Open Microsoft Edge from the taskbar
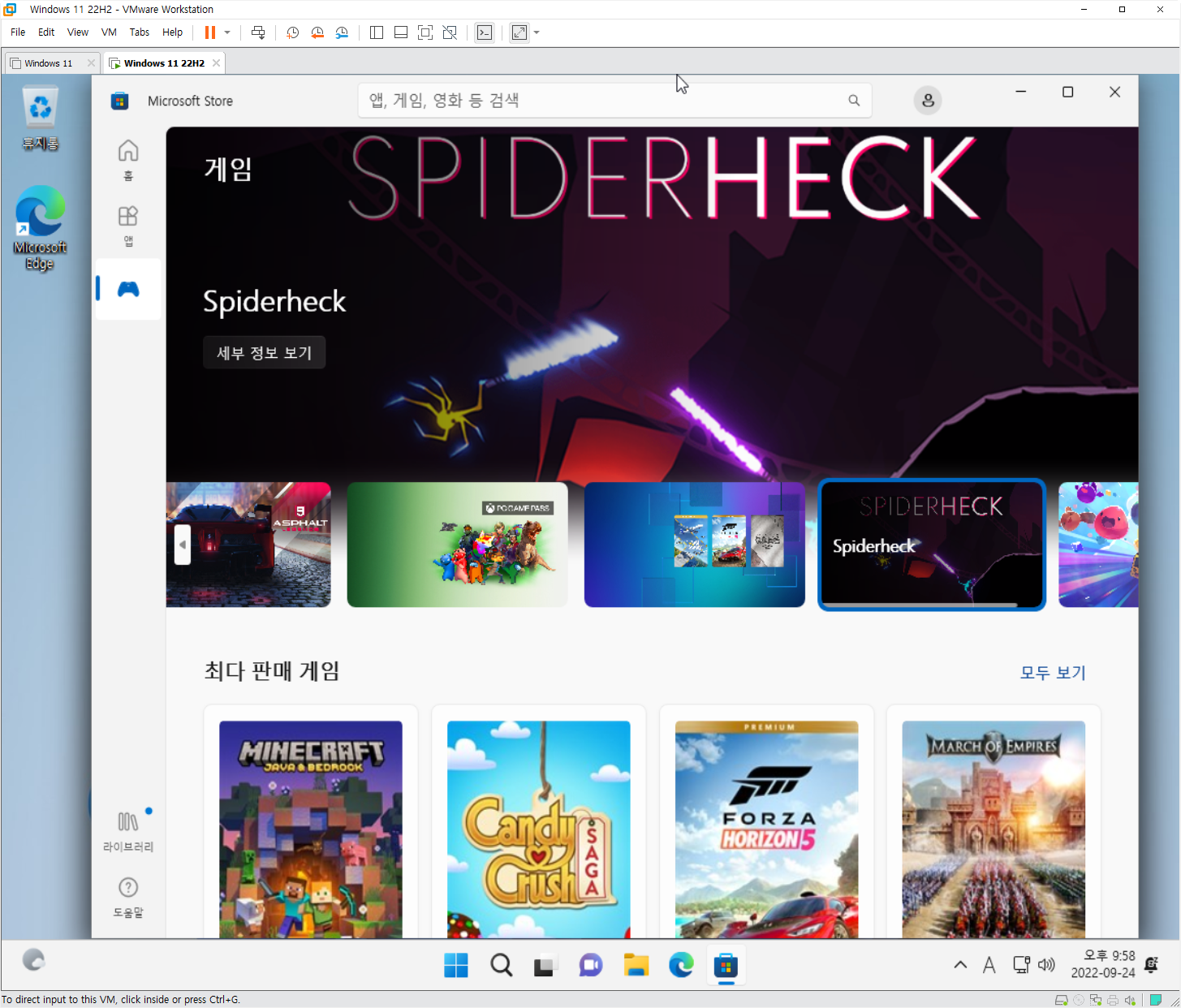The image size is (1181, 1008). click(681, 966)
